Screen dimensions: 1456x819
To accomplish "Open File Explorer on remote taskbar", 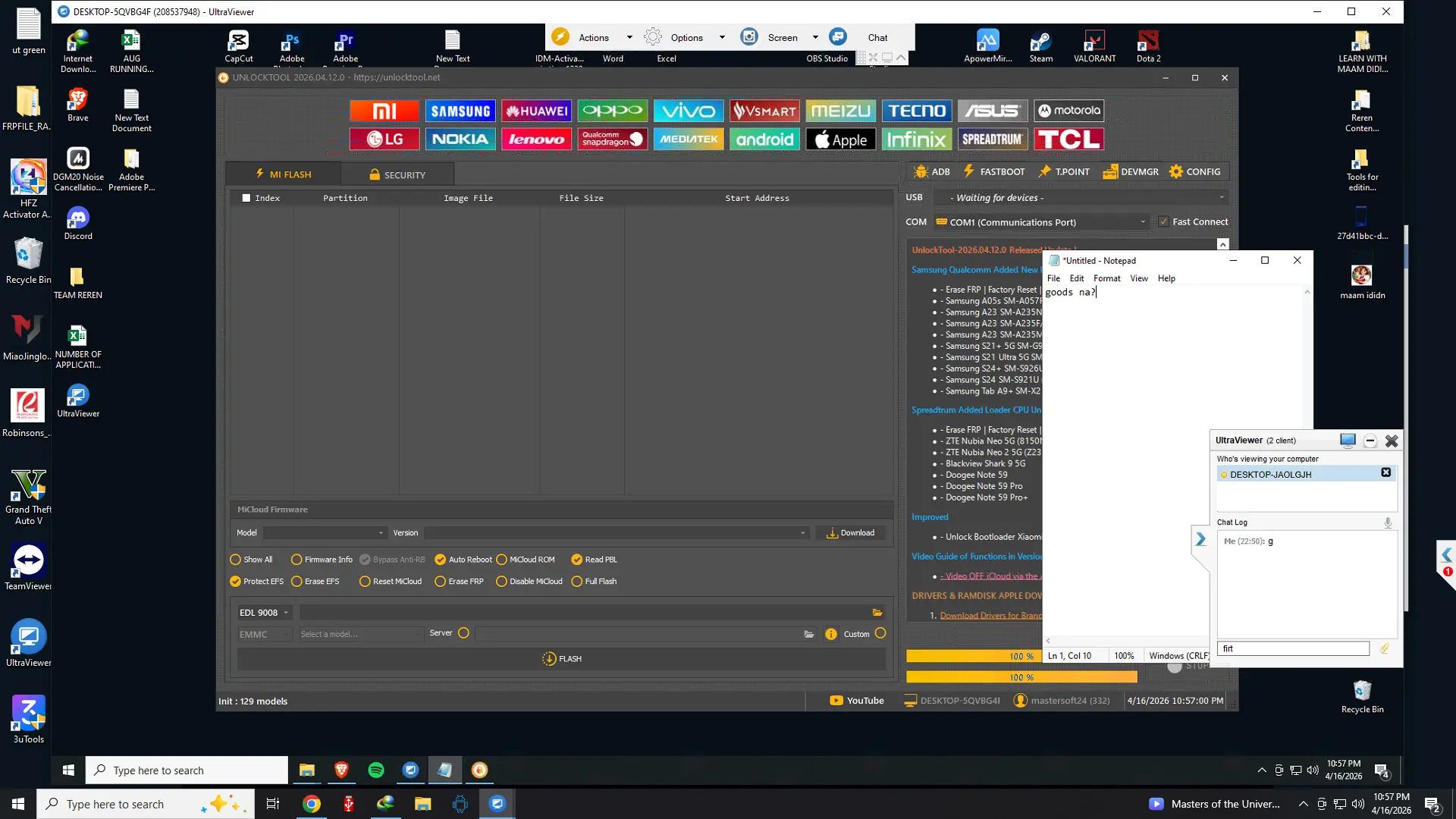I will (307, 770).
